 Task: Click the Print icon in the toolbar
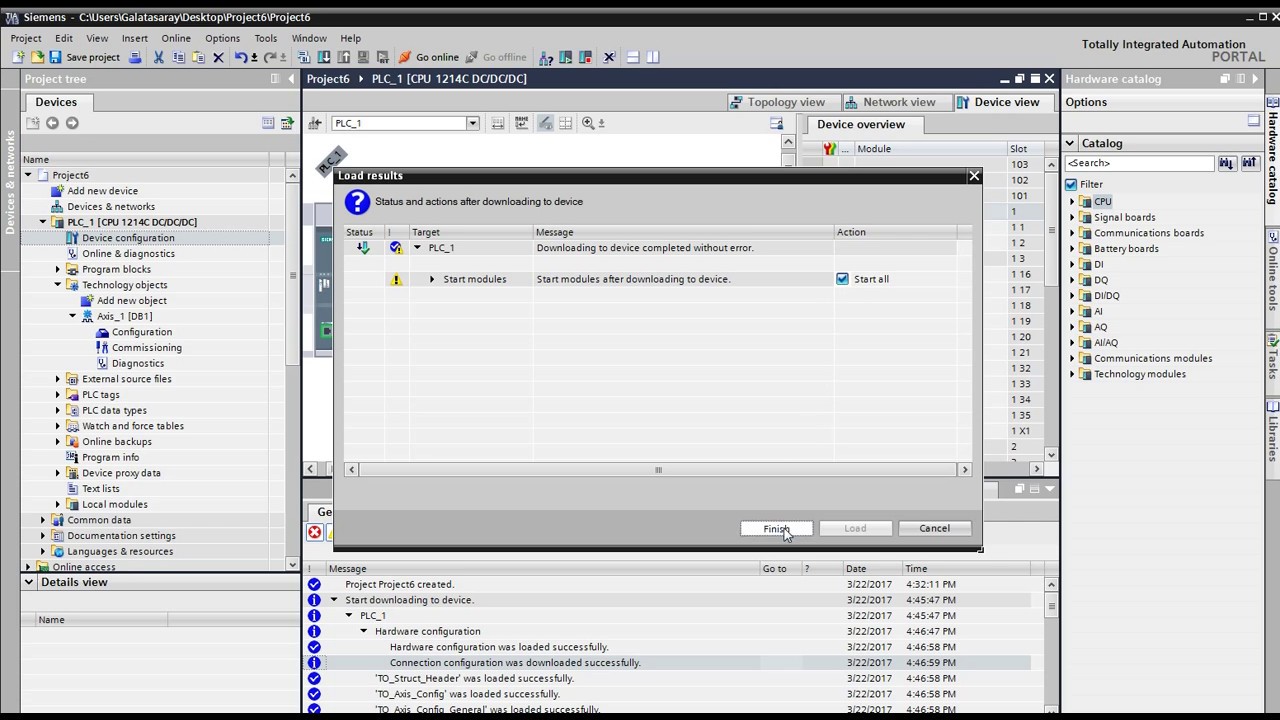click(135, 57)
